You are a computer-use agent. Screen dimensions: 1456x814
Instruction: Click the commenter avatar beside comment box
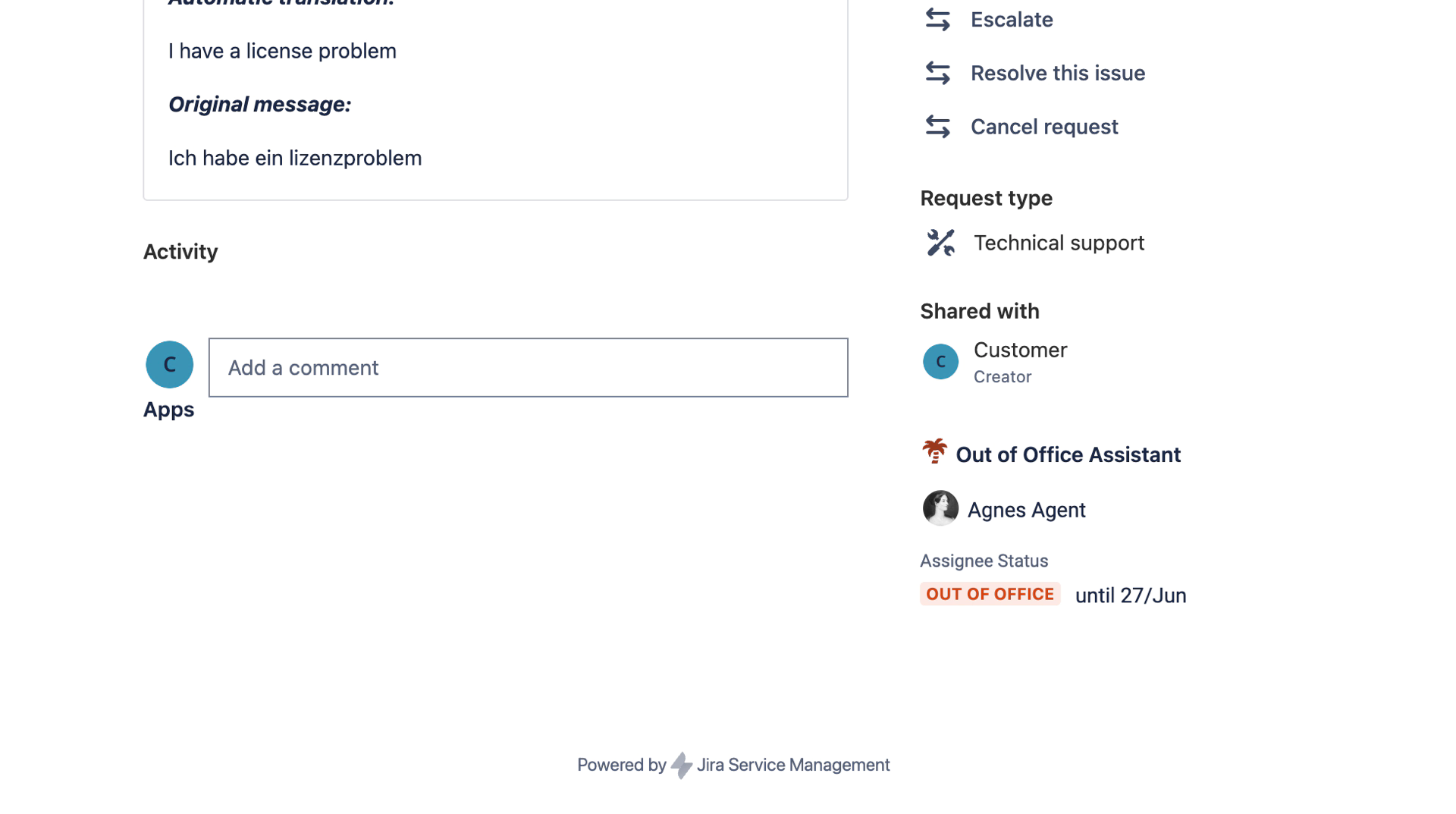(x=169, y=365)
